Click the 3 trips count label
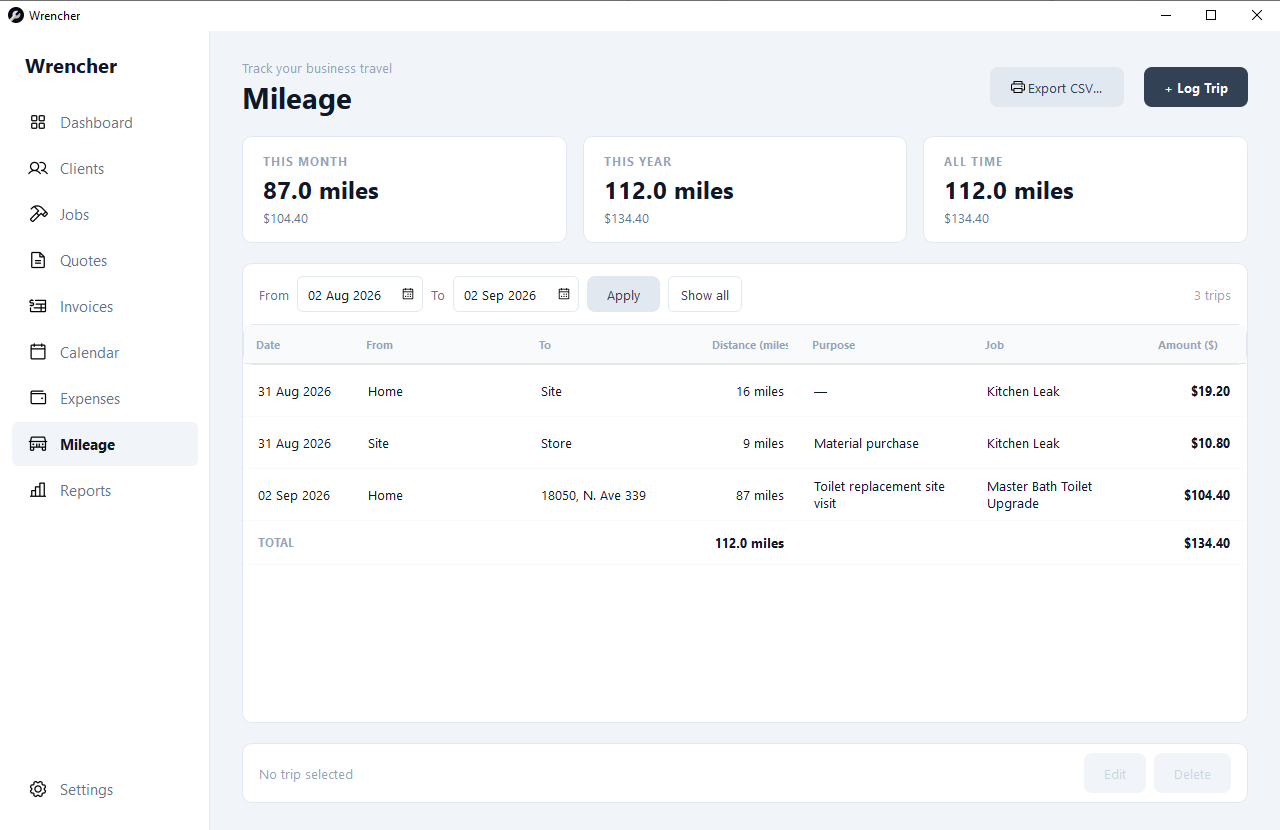This screenshot has width=1280, height=830. click(x=1212, y=295)
